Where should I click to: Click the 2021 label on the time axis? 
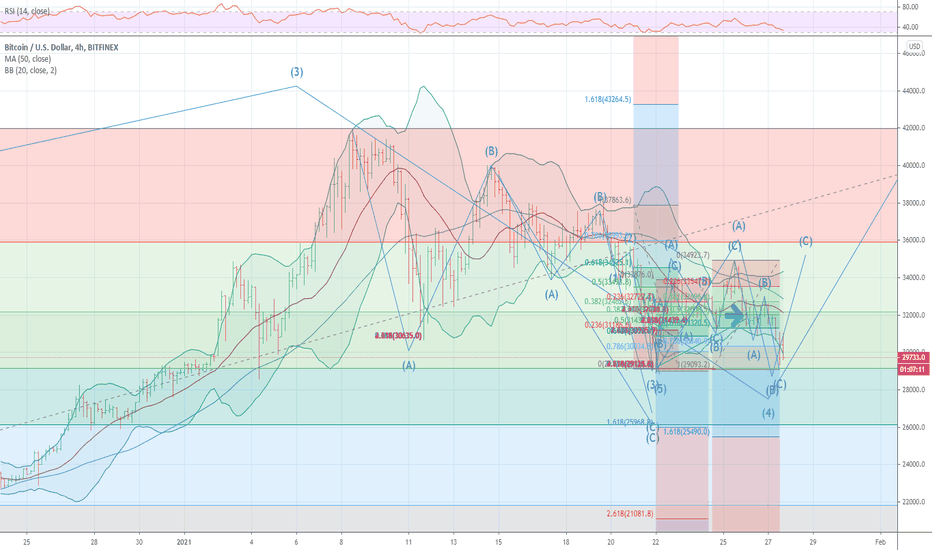coord(184,542)
